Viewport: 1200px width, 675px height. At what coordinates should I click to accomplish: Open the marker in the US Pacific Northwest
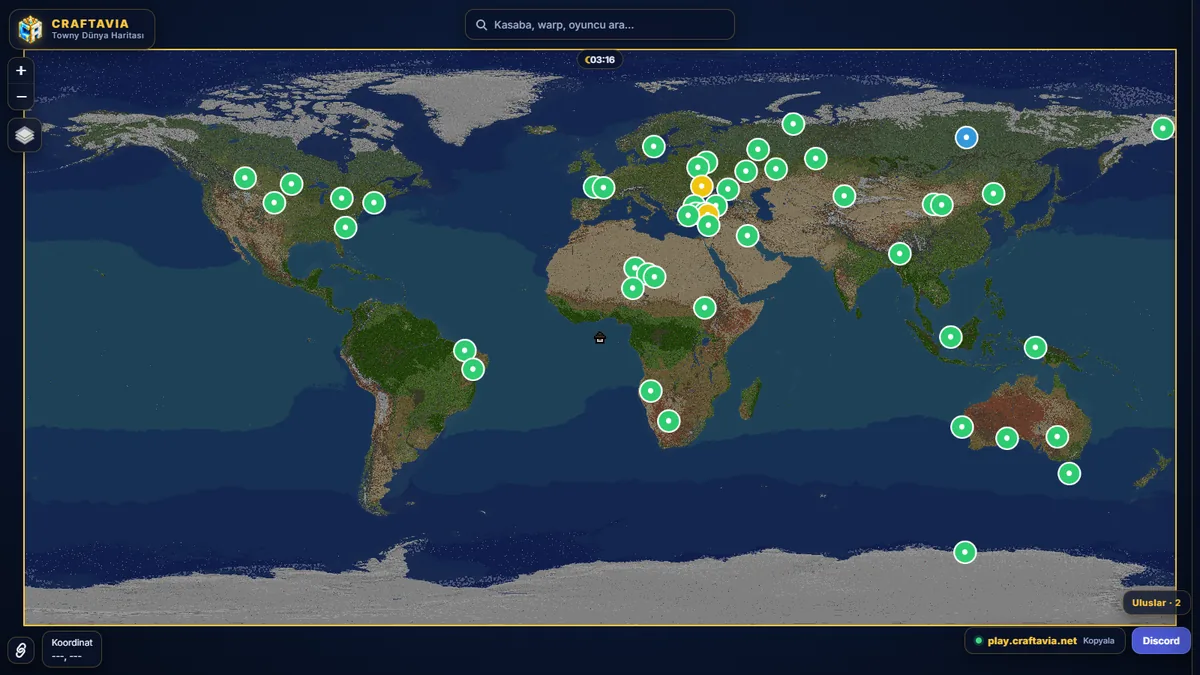pyautogui.click(x=245, y=178)
